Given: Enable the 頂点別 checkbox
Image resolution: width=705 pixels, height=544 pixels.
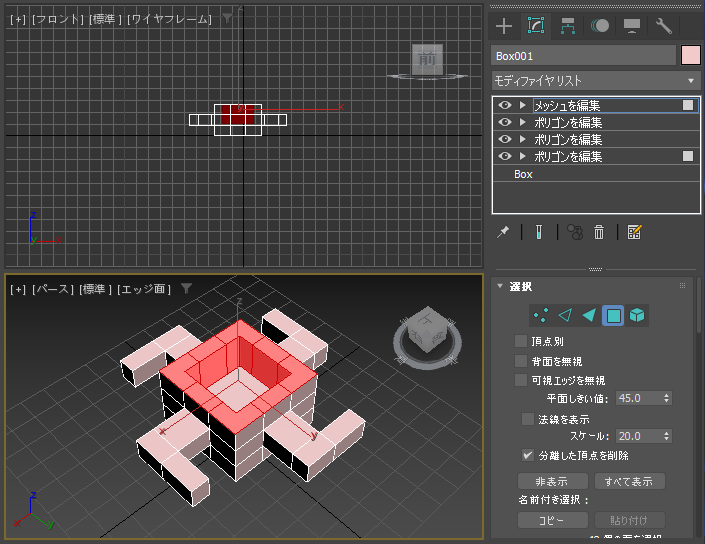Looking at the screenshot, I should pos(521,341).
